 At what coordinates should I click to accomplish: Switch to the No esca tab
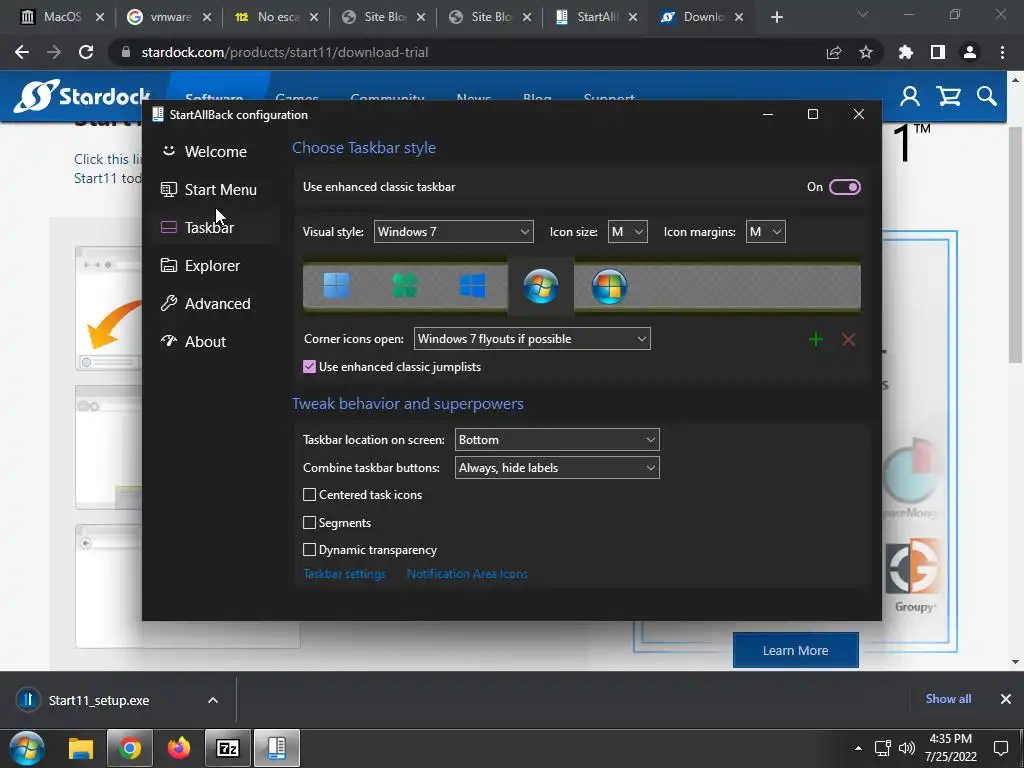pyautogui.click(x=276, y=17)
